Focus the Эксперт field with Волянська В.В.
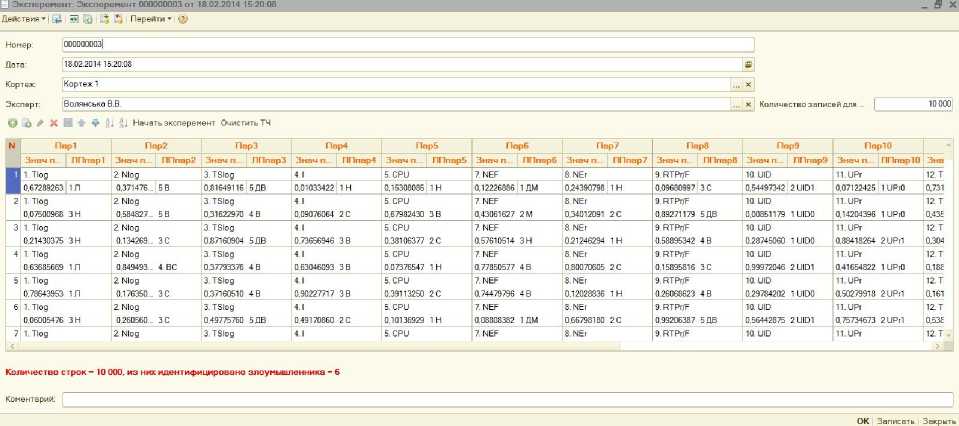959x426 pixels. tap(397, 105)
